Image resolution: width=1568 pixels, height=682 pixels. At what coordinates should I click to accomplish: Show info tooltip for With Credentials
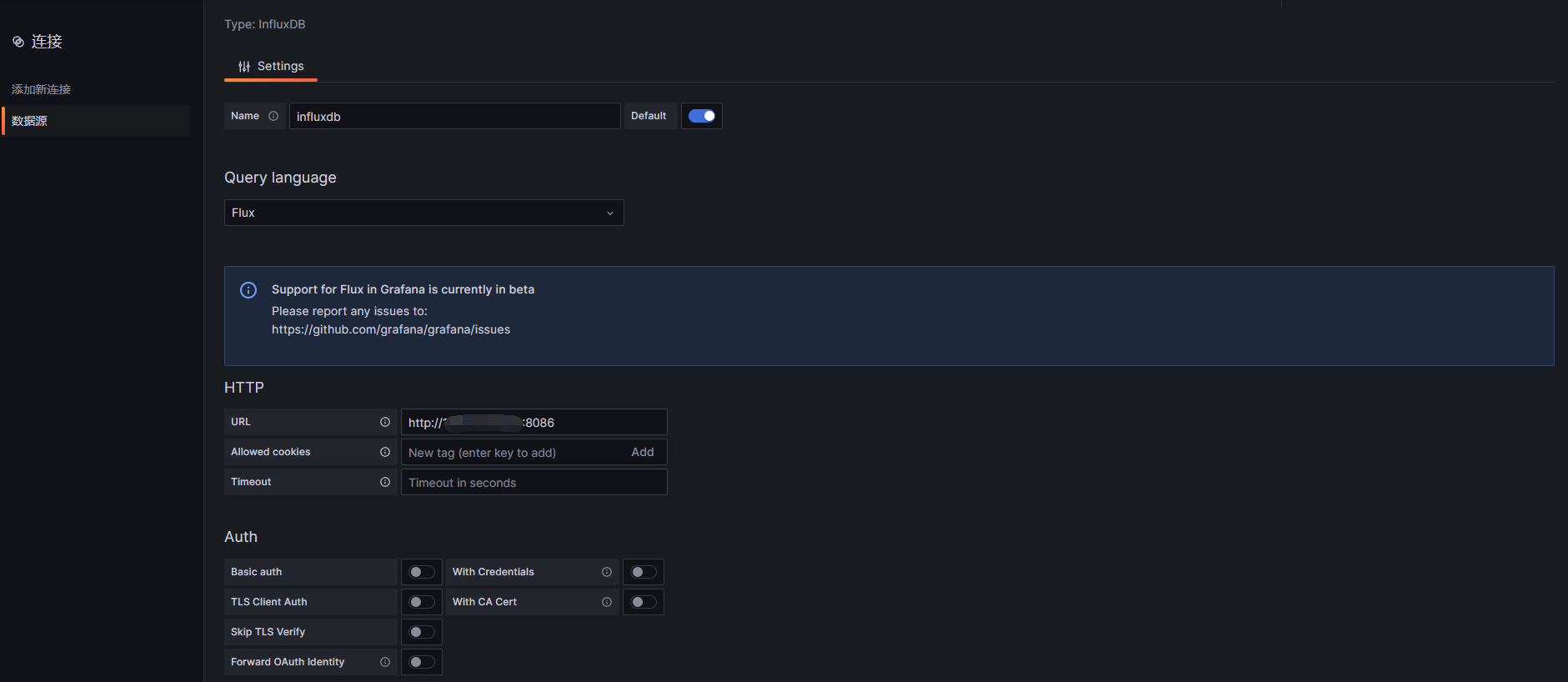point(607,572)
